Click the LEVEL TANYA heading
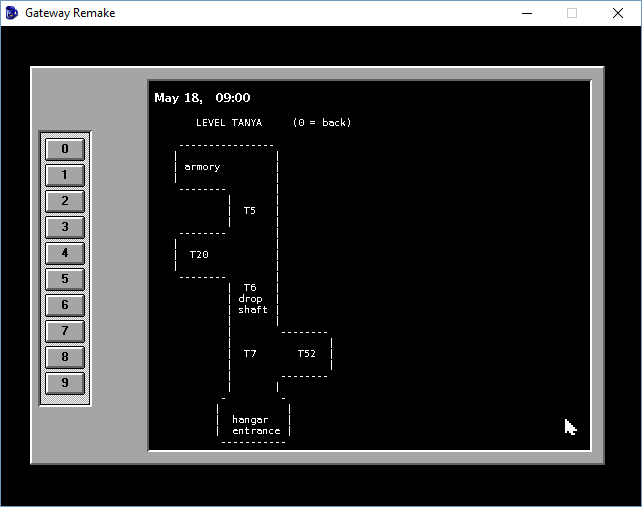This screenshot has width=642, height=507. (x=229, y=122)
